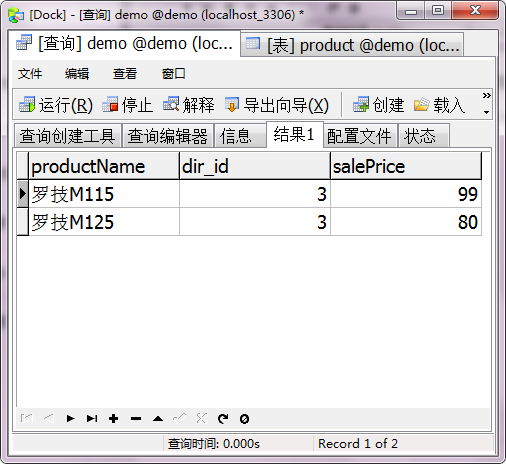This screenshot has height=464, width=506.
Task: Switch to the [表] product @demo tab
Action: (x=352, y=45)
